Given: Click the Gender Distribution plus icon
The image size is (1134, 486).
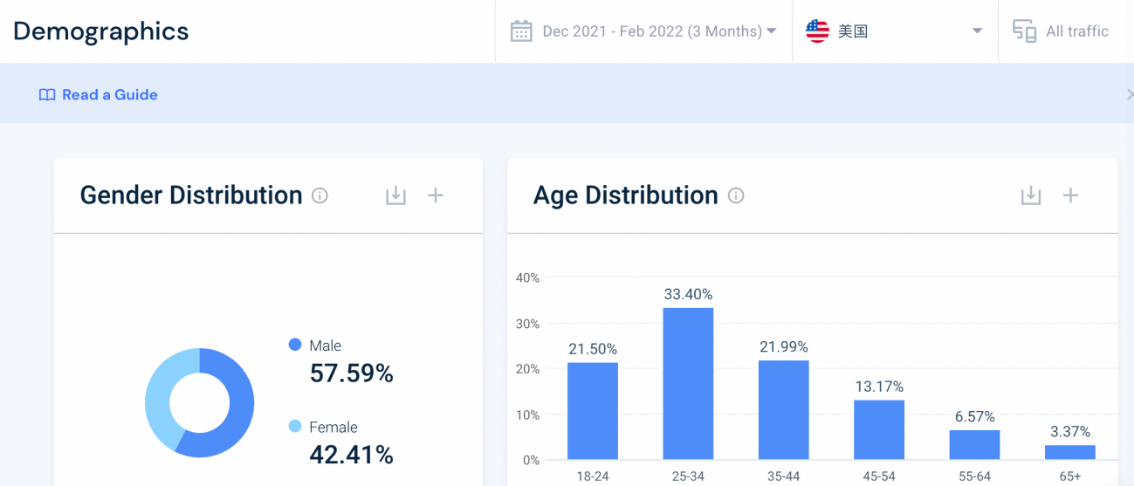Looking at the screenshot, I should (435, 196).
